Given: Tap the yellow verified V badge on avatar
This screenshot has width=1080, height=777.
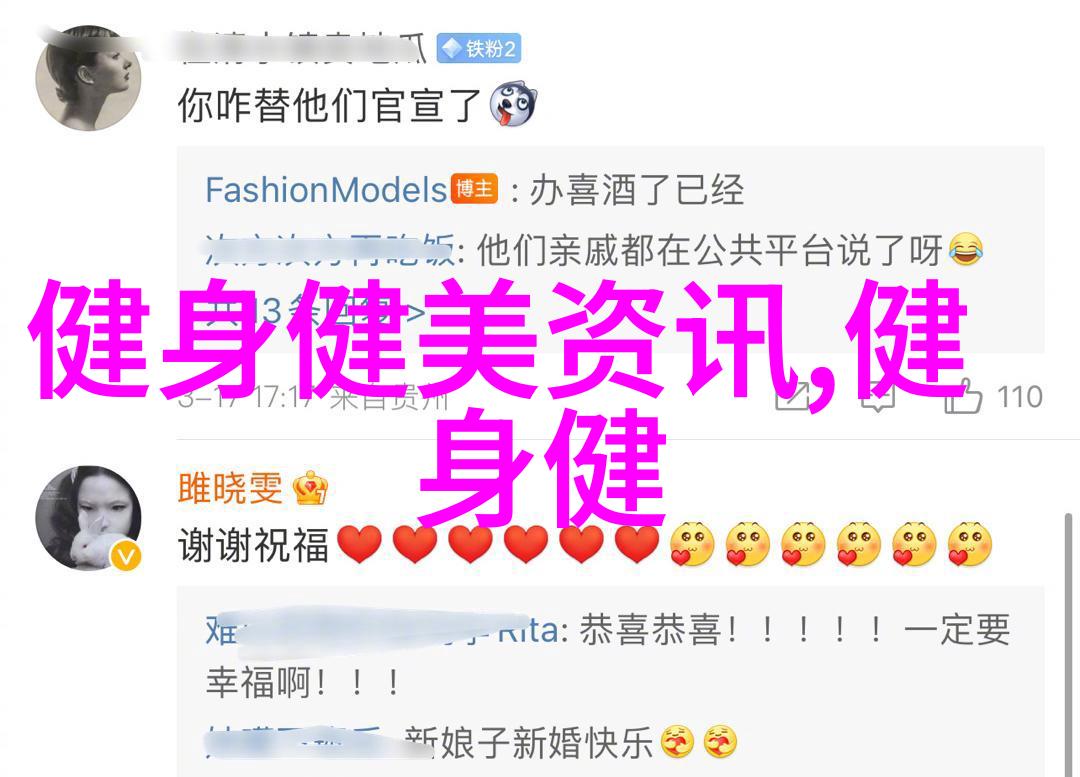Looking at the screenshot, I should [126, 556].
